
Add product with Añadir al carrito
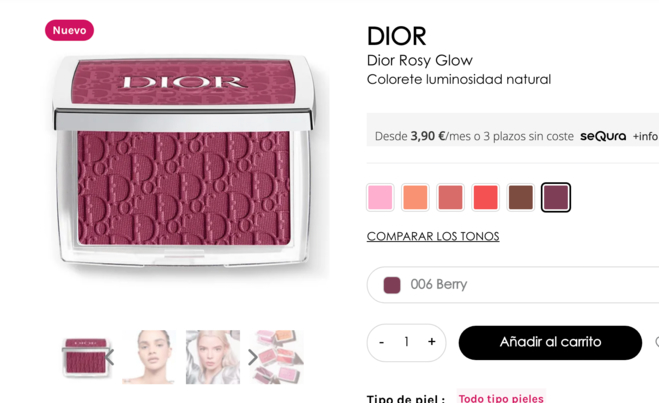550,342
